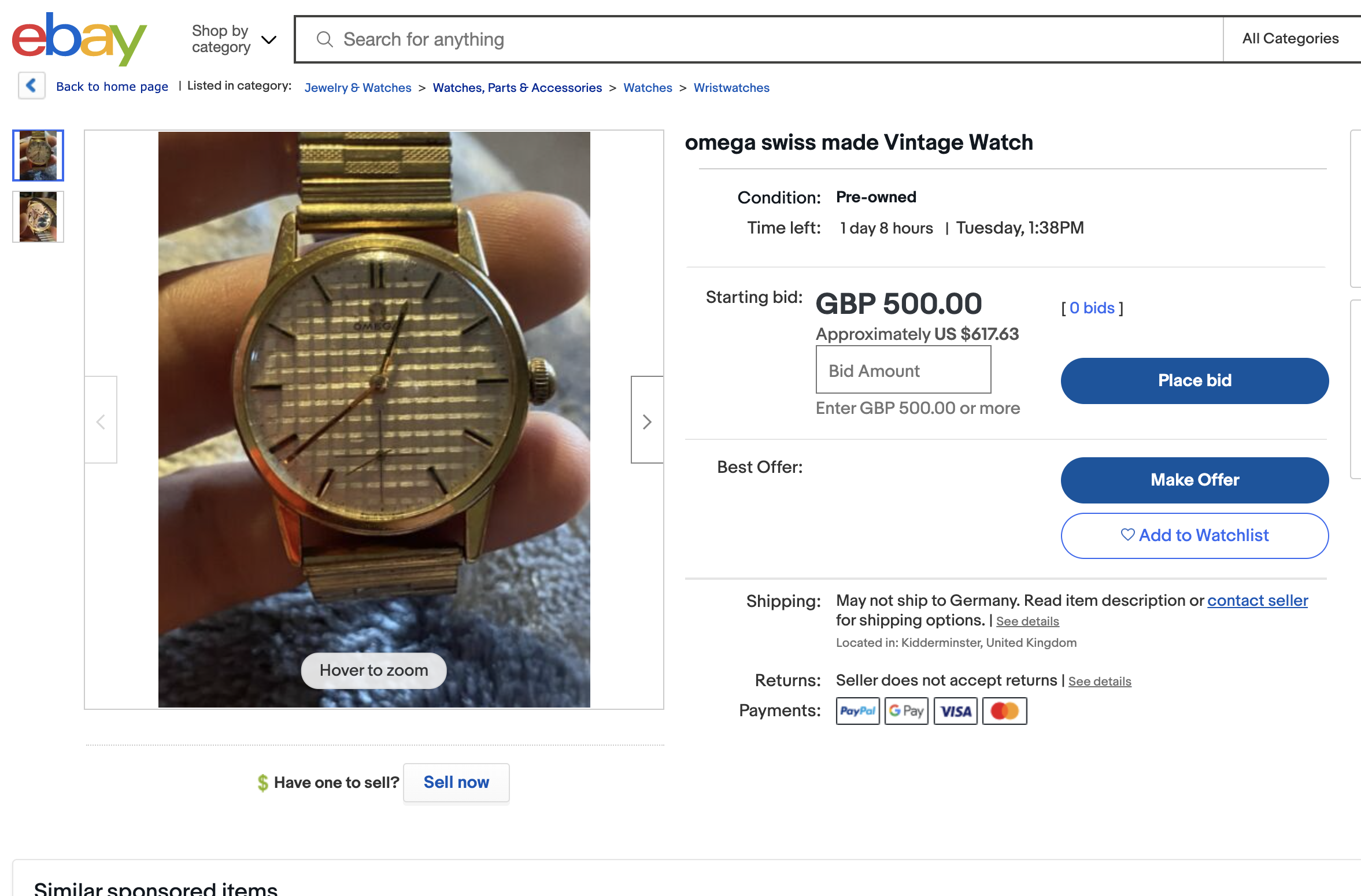Screen dimensions: 1361x896
Task: Open the All Categories dropdown
Action: pos(1290,39)
